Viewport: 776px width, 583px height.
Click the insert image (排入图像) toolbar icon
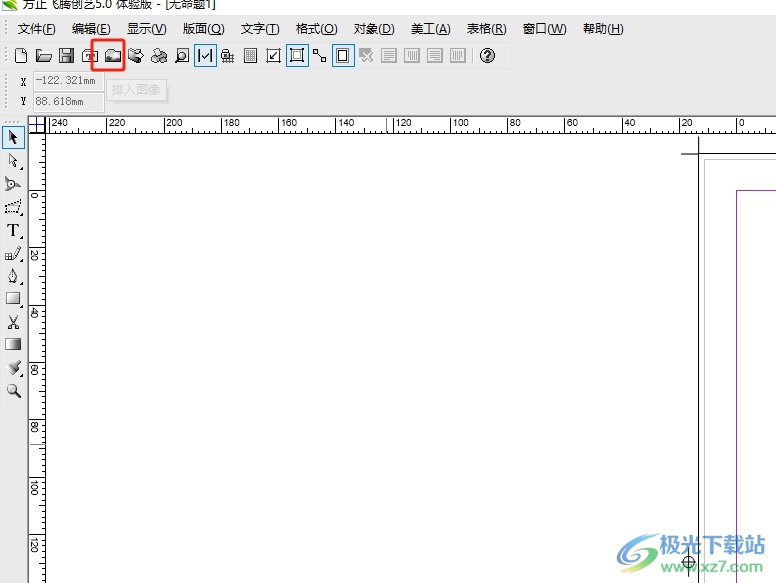click(113, 56)
